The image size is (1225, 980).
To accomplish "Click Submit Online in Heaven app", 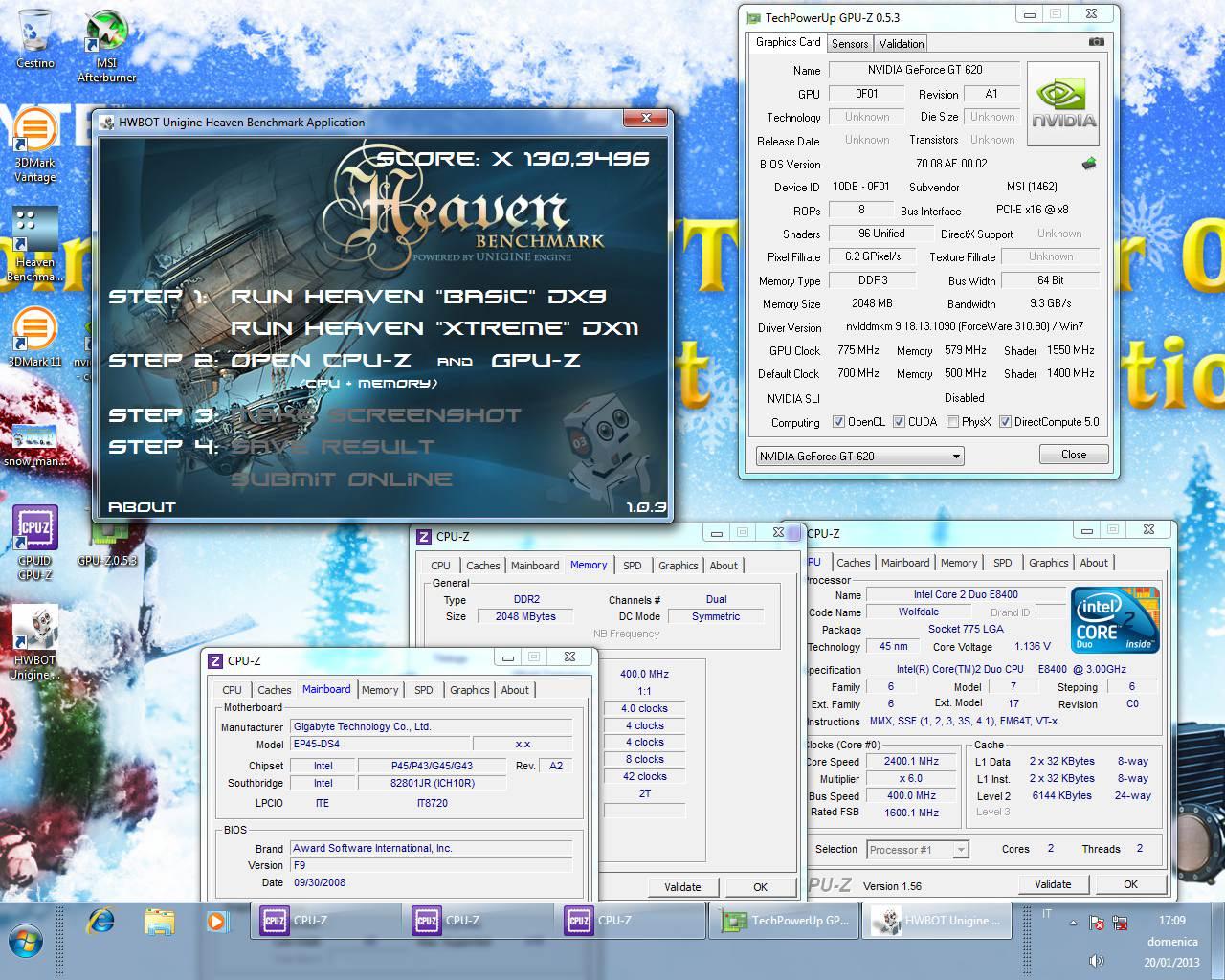I will pos(341,479).
